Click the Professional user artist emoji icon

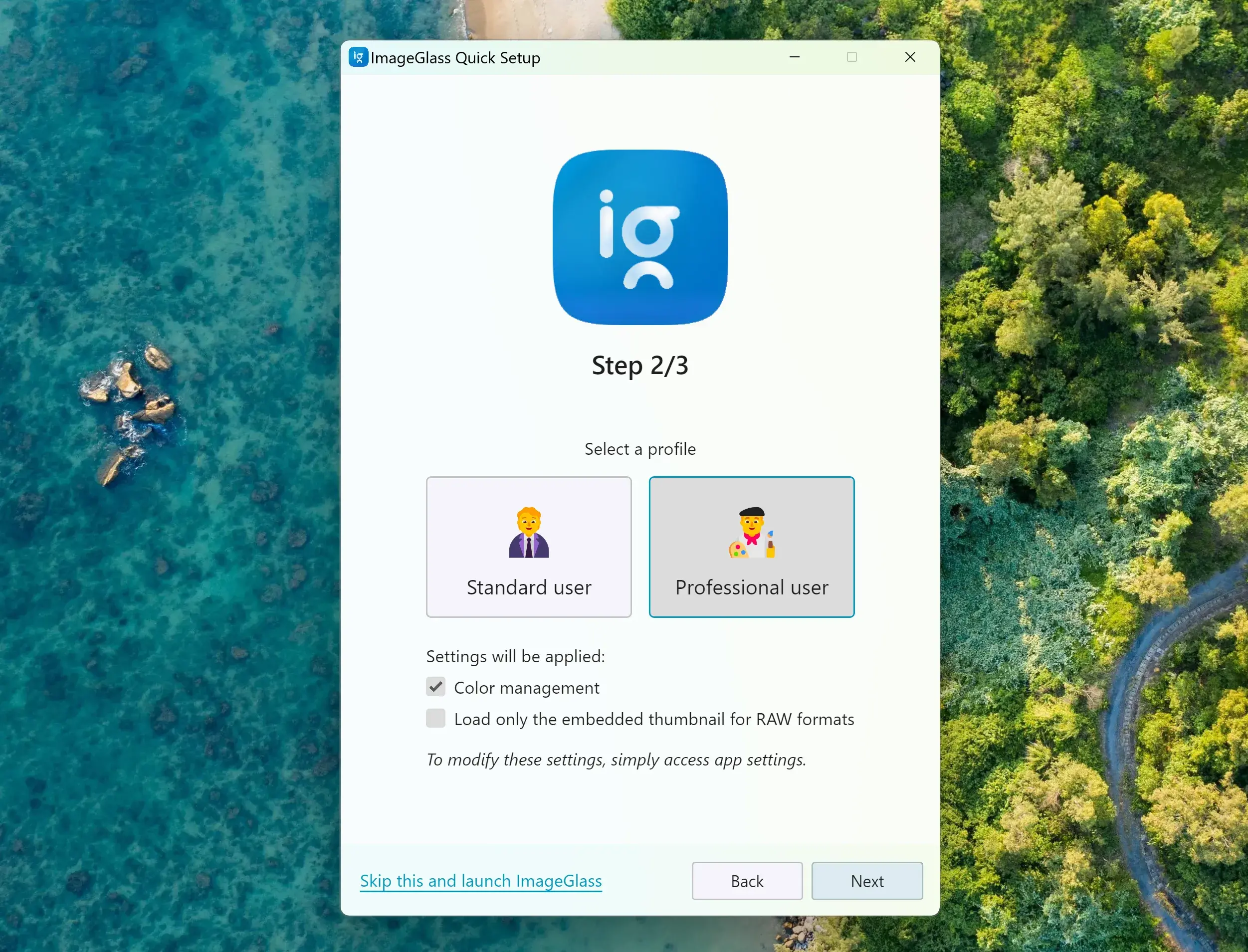tap(752, 533)
